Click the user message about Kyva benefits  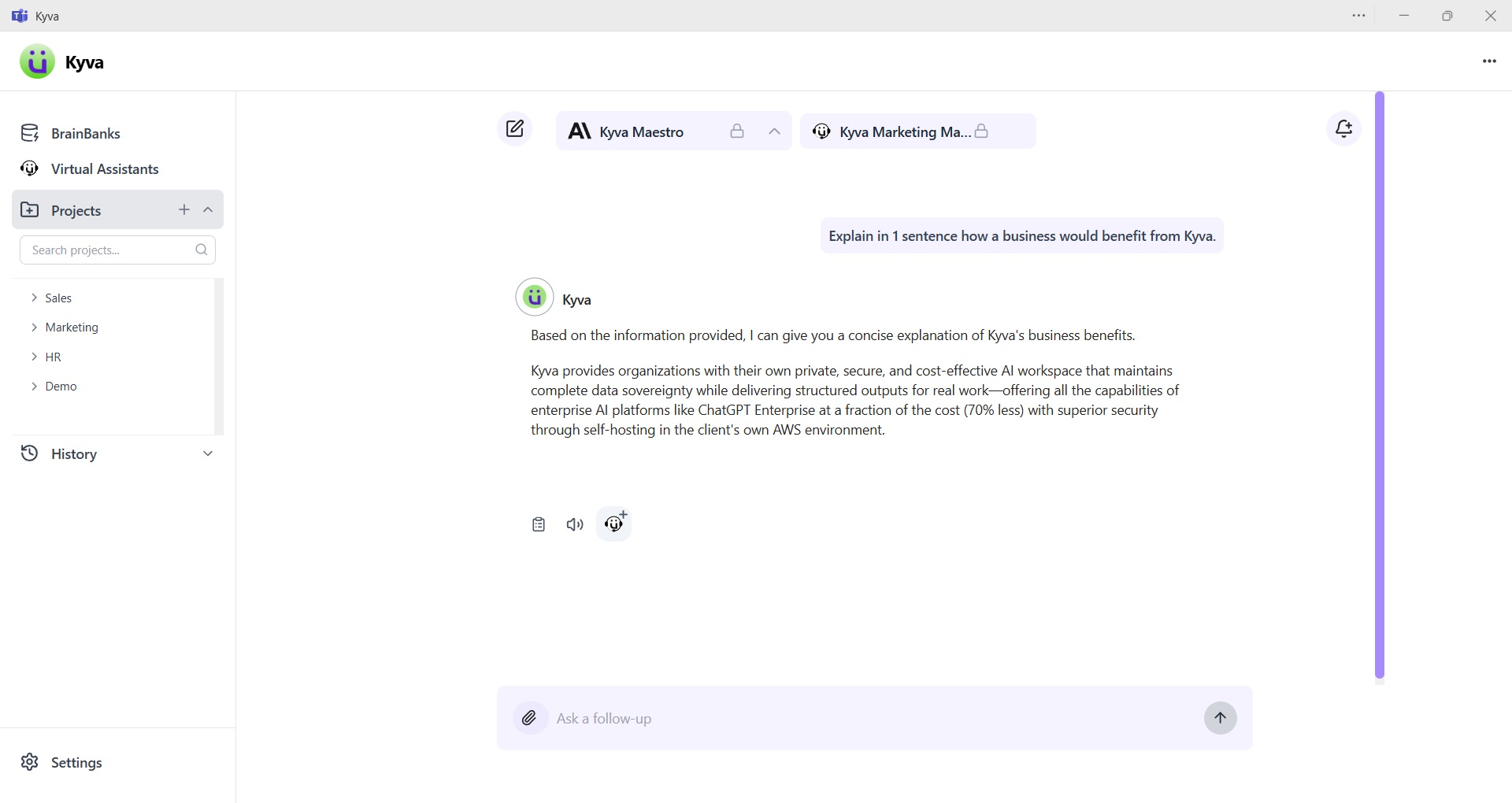click(1022, 235)
